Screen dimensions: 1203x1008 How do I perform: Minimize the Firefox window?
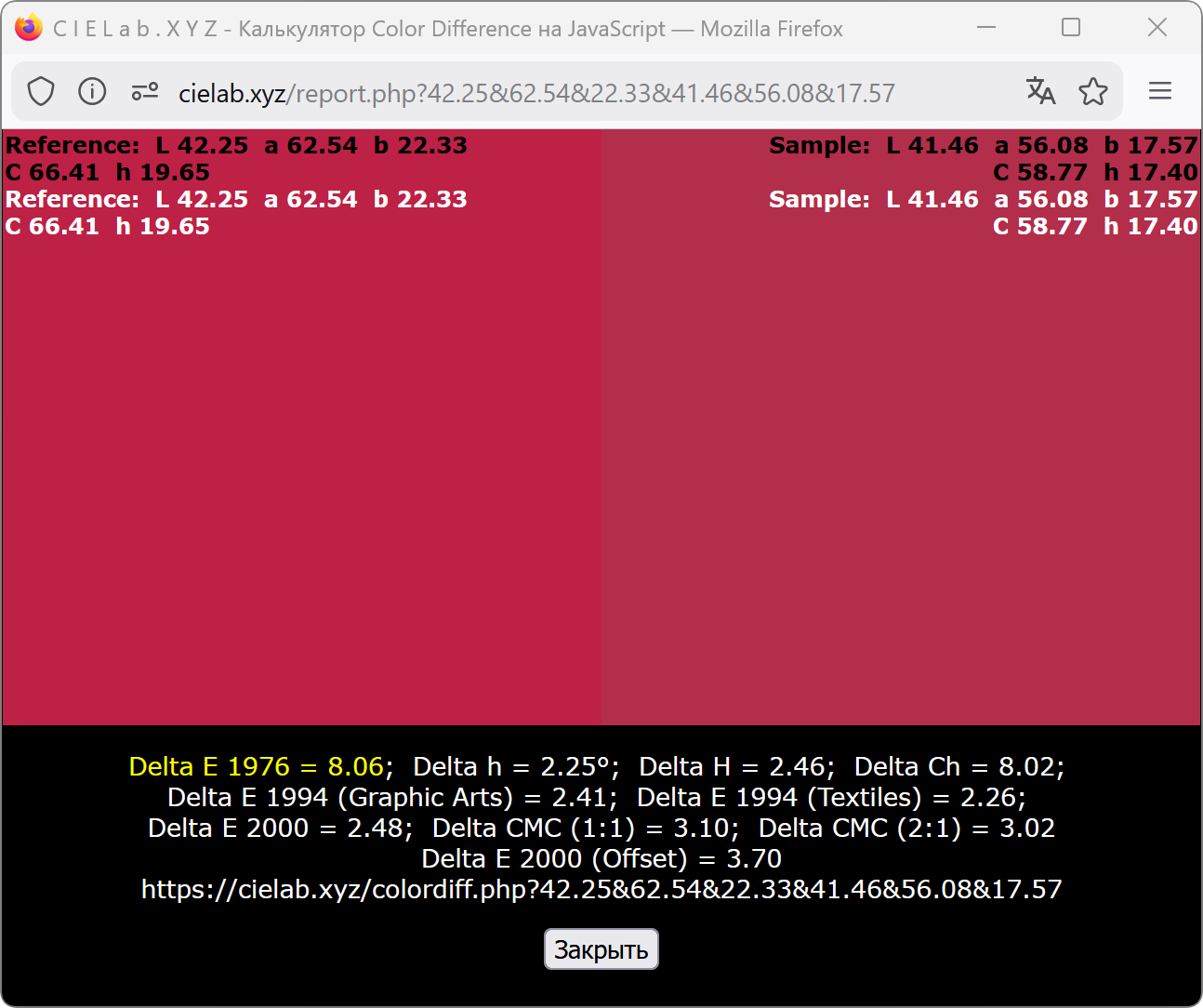(986, 28)
